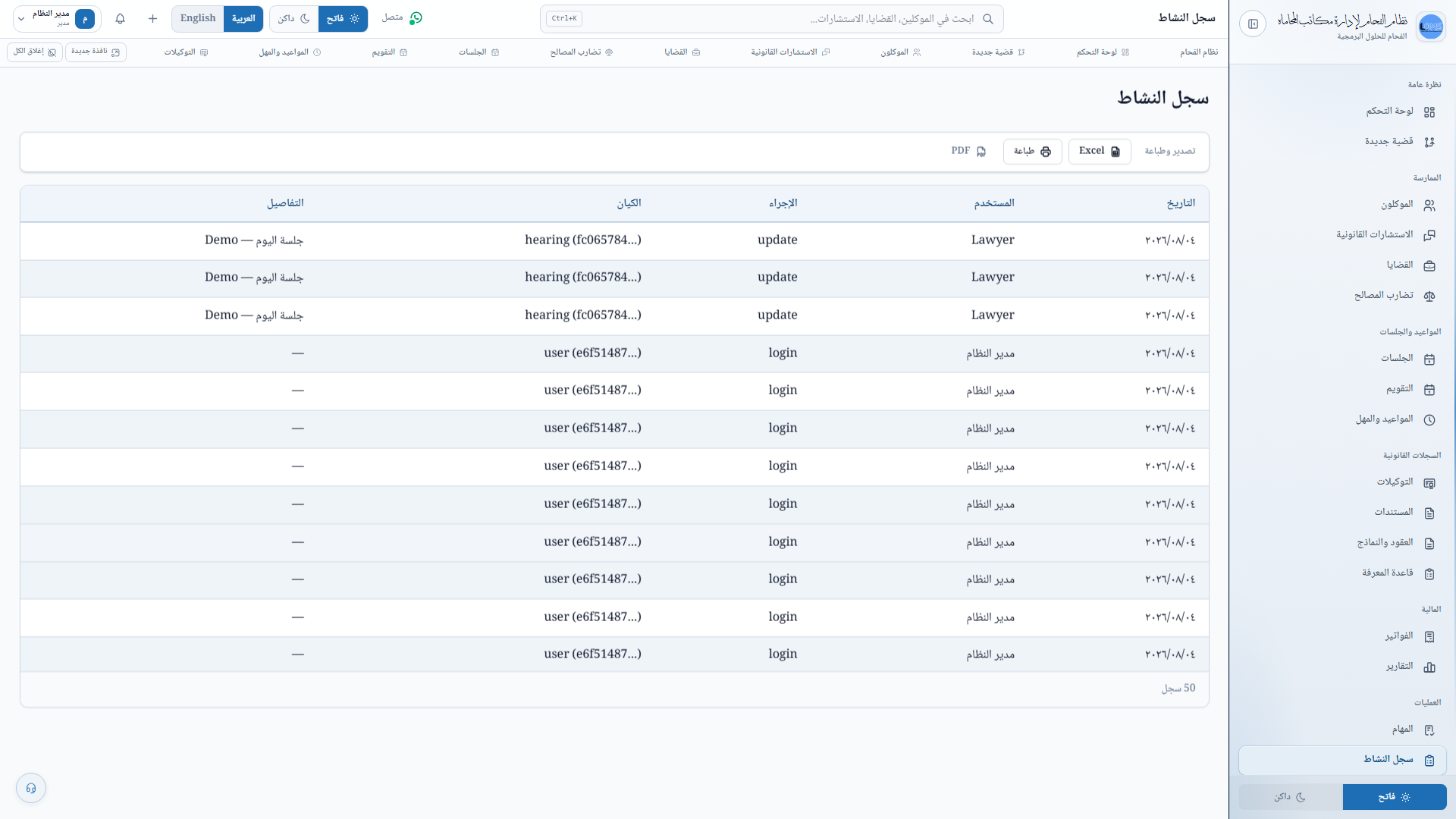Open الفواتير in the sidebar
1456x819 pixels.
(x=1342, y=636)
